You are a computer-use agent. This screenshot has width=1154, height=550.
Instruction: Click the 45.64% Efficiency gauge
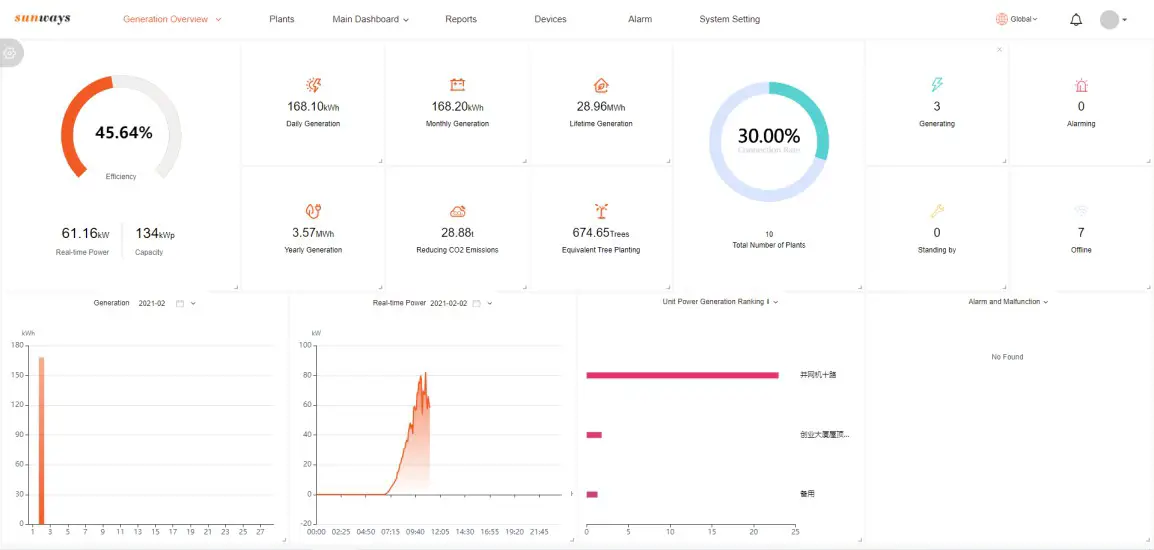tap(121, 127)
